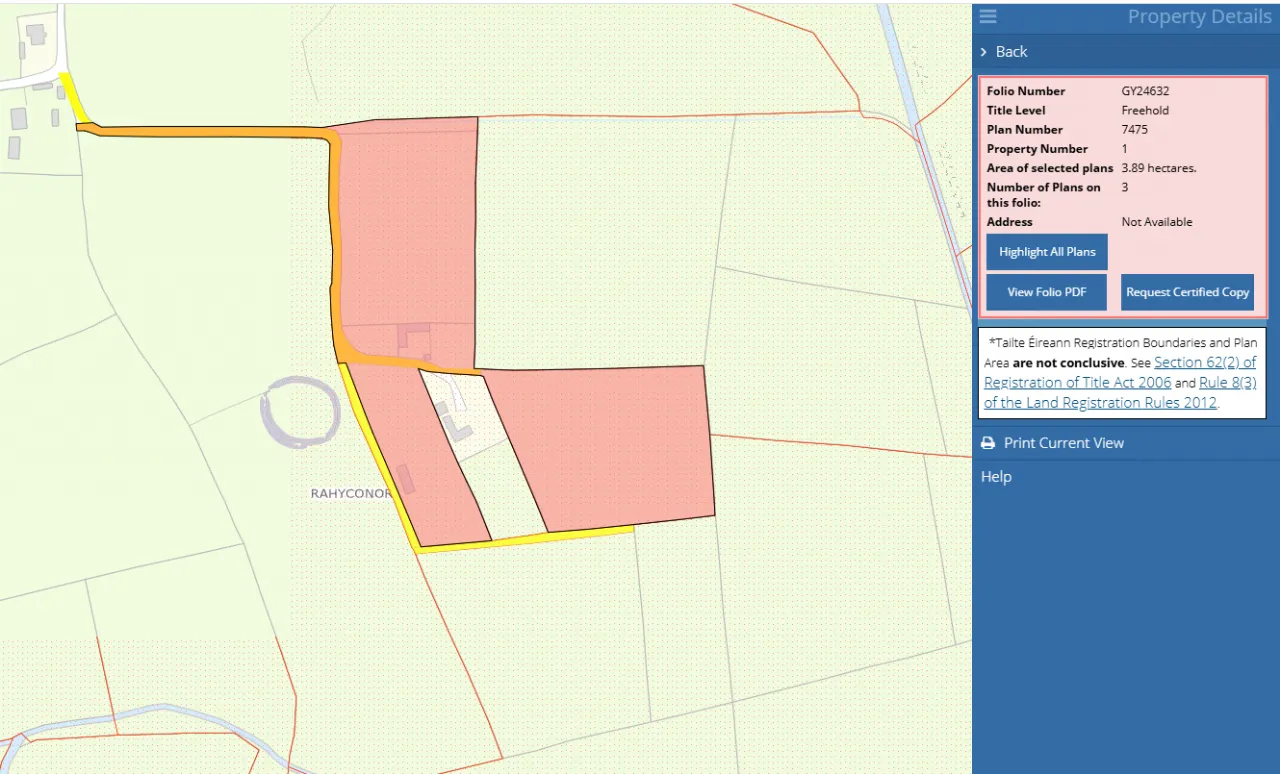
Task: Click the RAHYCONOR townland label on map
Action: 351,494
